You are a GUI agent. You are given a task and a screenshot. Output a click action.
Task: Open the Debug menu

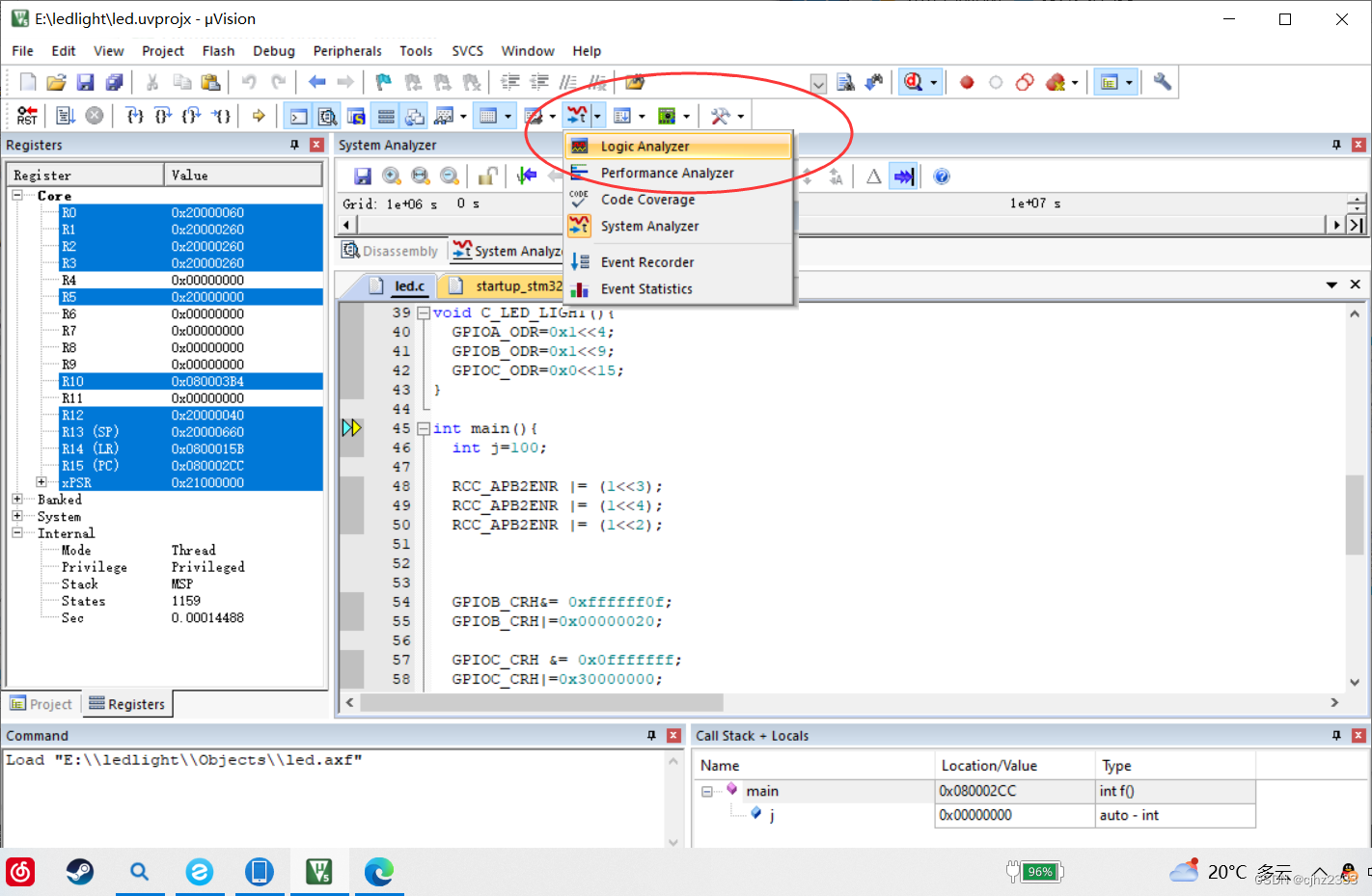point(274,51)
